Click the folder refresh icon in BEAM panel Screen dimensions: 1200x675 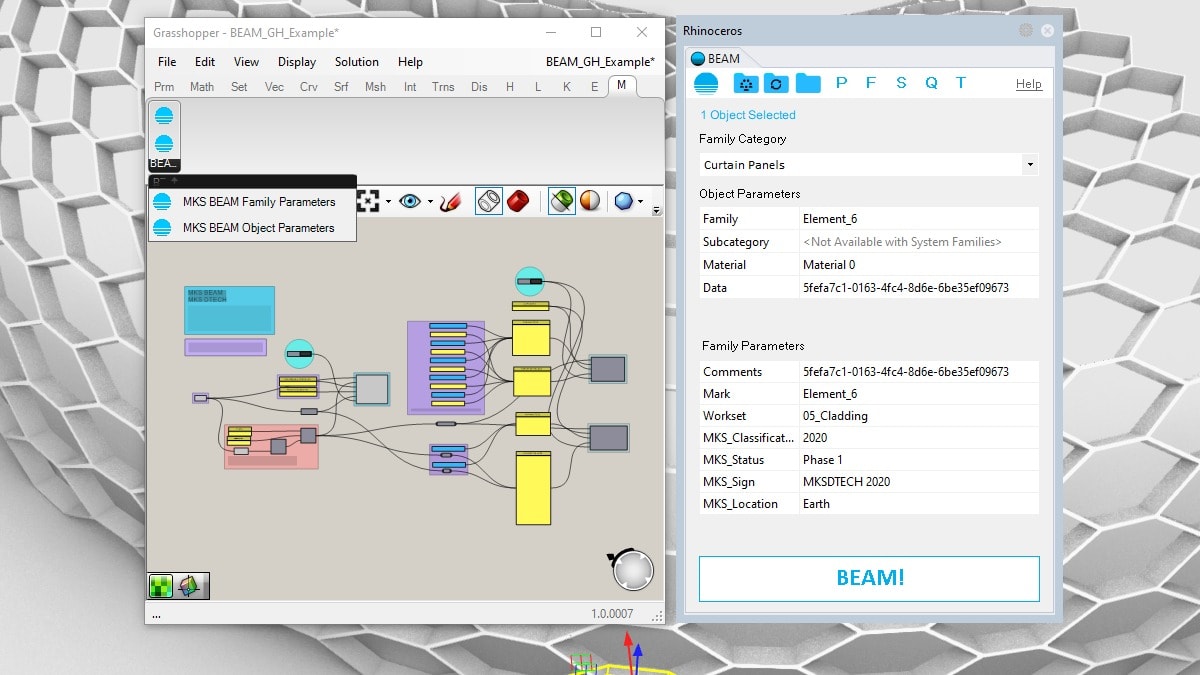coord(776,83)
